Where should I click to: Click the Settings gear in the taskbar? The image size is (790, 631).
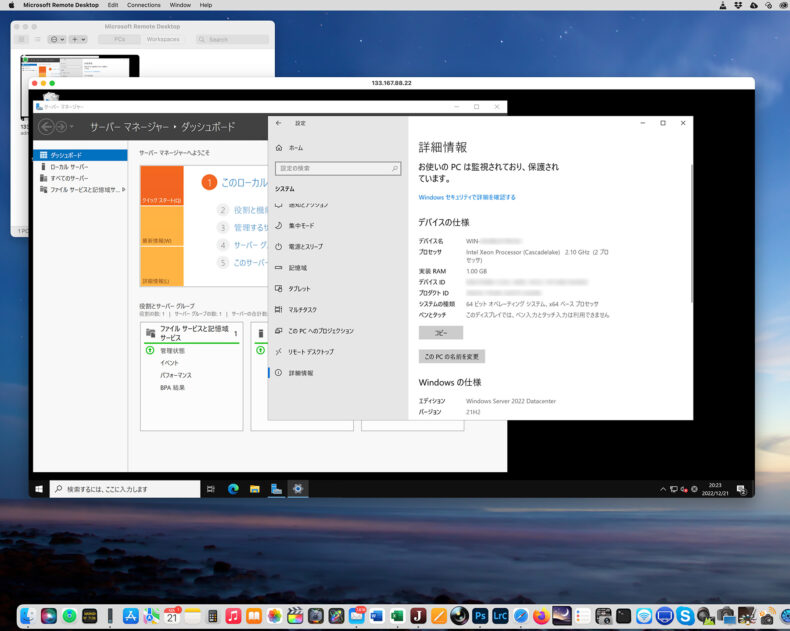pos(298,489)
